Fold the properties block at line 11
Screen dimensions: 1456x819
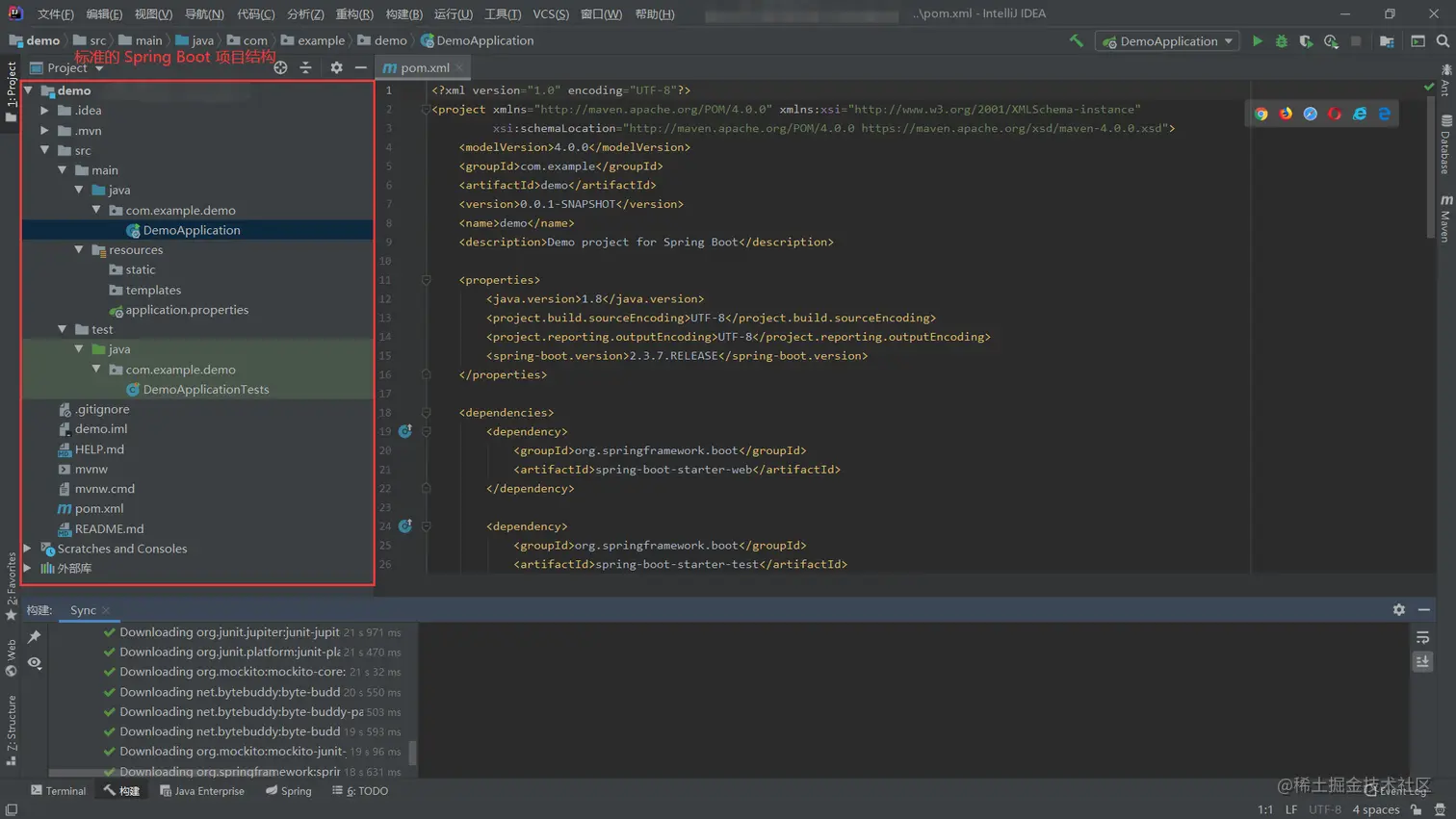(x=426, y=280)
